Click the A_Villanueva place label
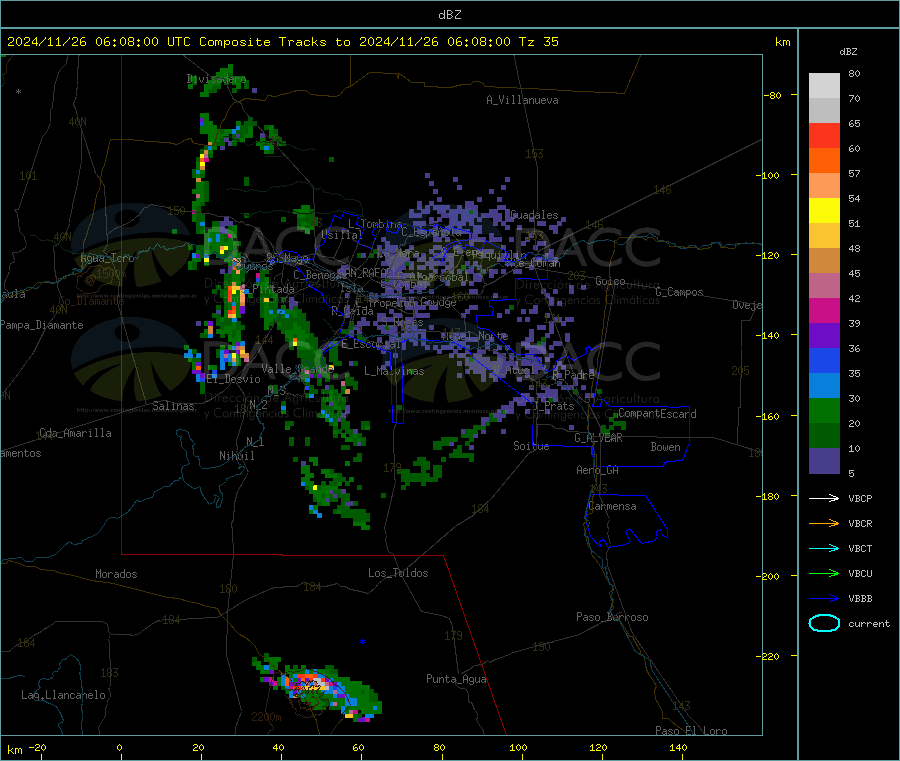Screen dimensions: 900x761 click(522, 100)
